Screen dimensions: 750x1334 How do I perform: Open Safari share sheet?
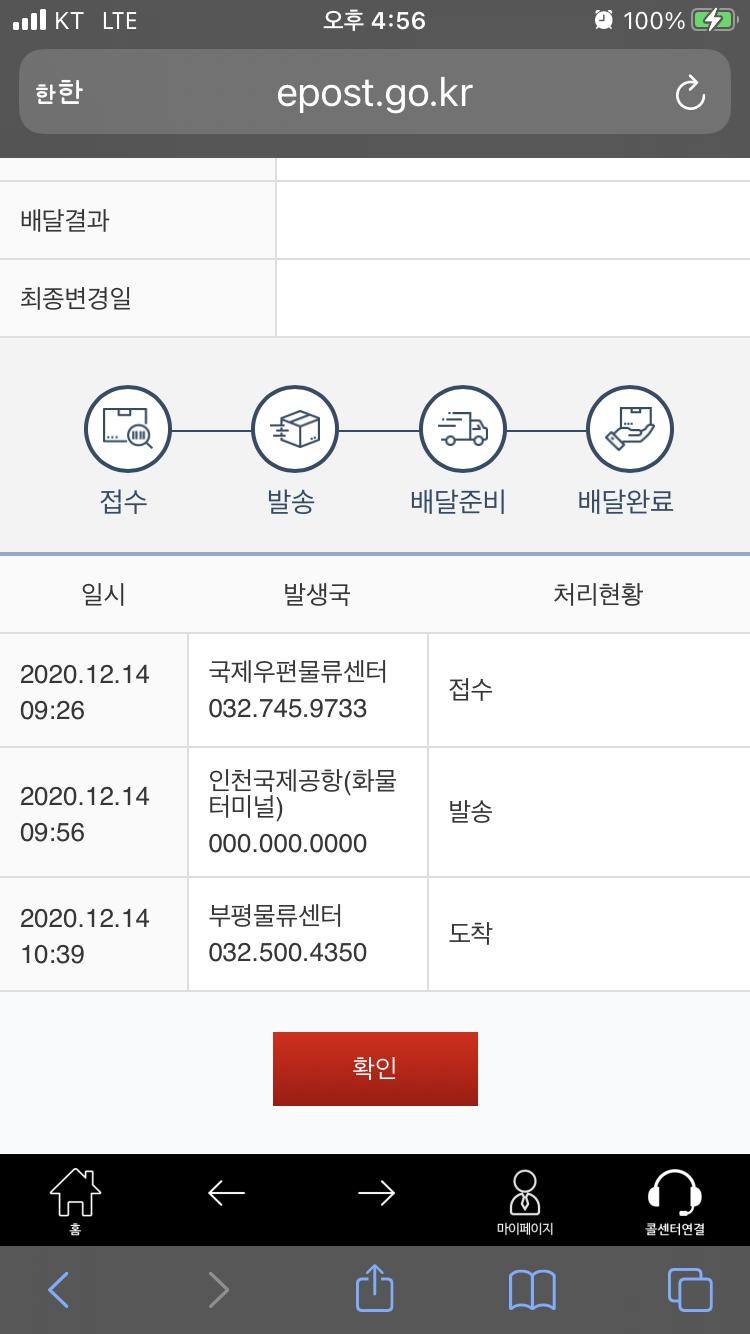[x=375, y=1289]
